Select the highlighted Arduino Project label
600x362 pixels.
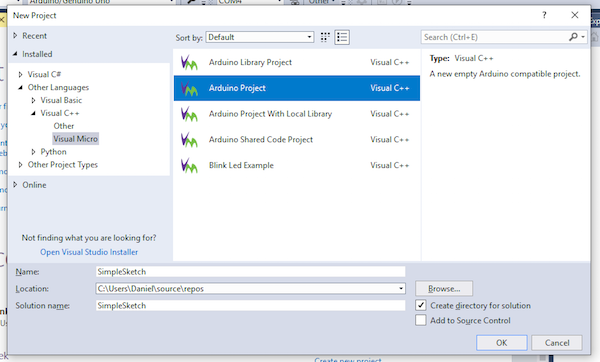(x=237, y=88)
